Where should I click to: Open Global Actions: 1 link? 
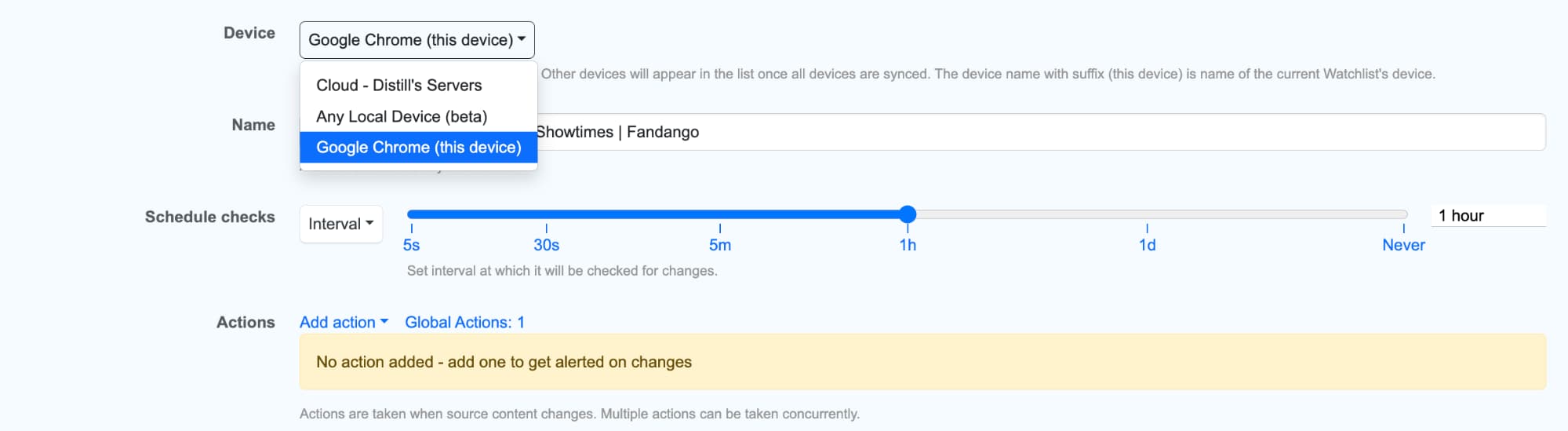pos(464,322)
